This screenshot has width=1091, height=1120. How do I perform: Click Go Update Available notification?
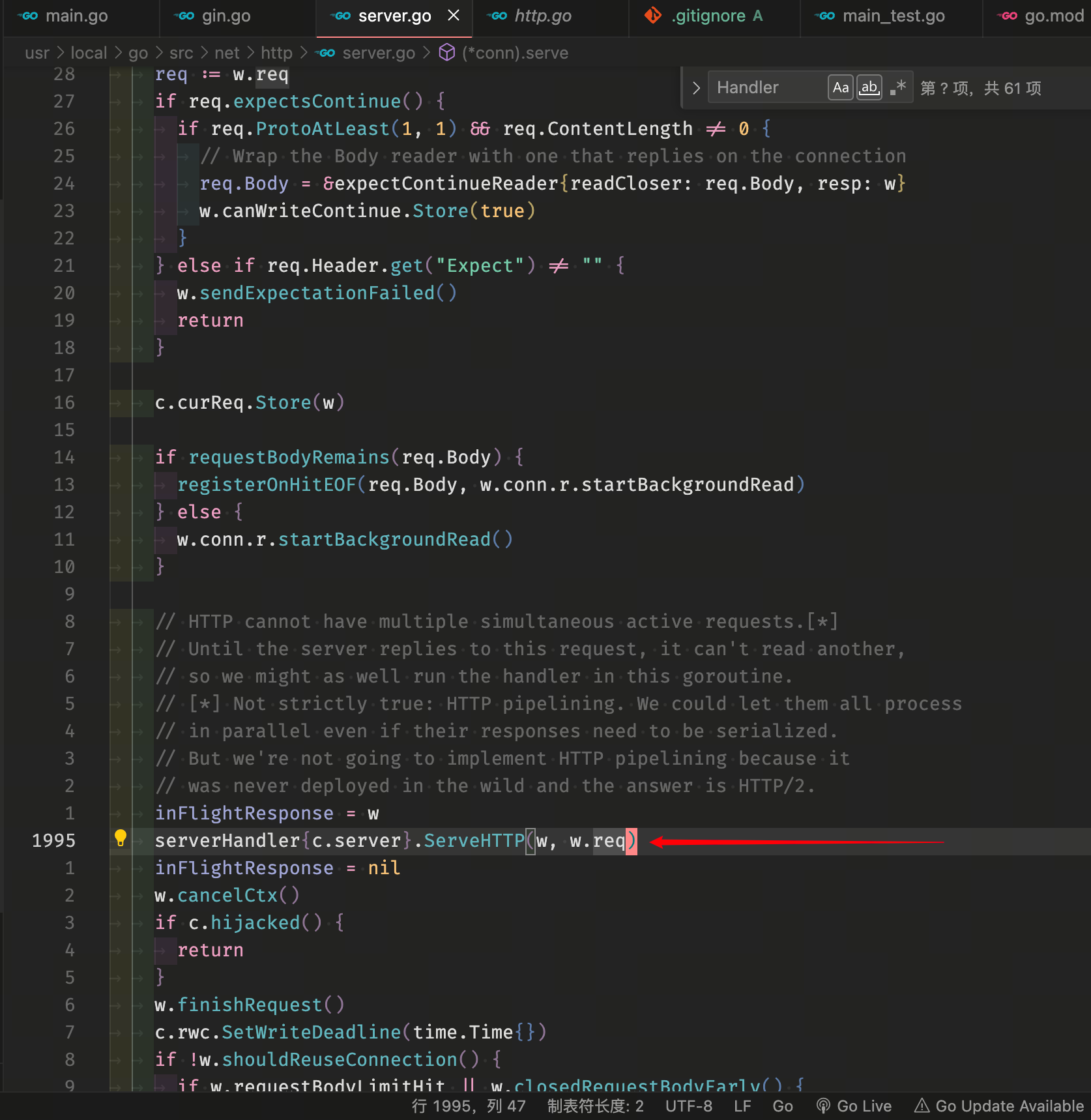tap(999, 1106)
